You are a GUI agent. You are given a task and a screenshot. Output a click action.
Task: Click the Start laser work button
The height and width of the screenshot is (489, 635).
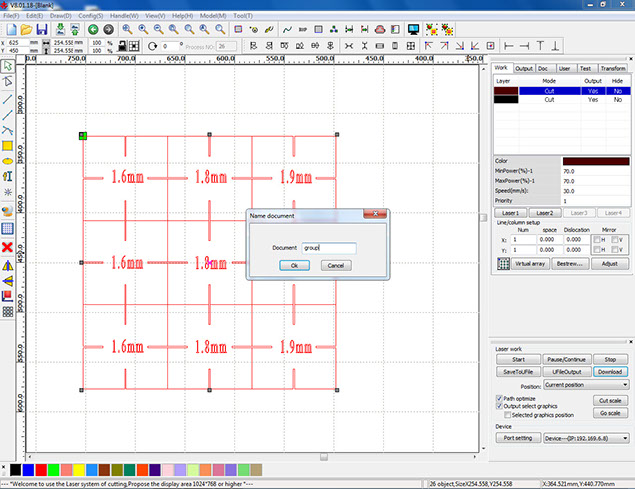(x=518, y=359)
